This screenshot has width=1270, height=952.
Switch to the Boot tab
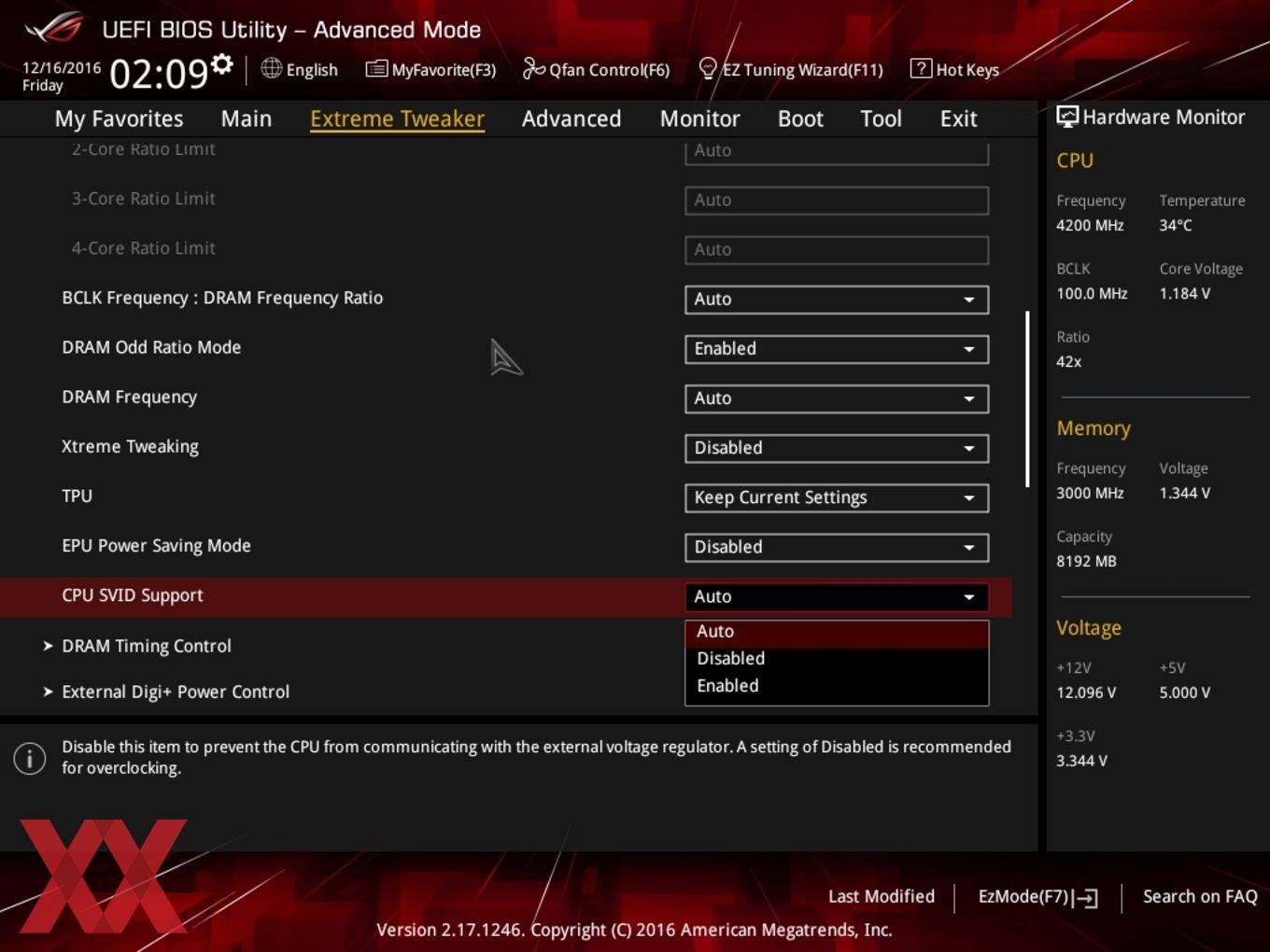coord(800,119)
